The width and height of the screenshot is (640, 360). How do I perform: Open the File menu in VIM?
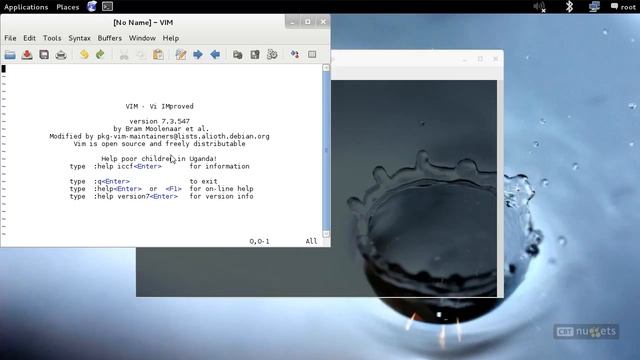[x=10, y=38]
